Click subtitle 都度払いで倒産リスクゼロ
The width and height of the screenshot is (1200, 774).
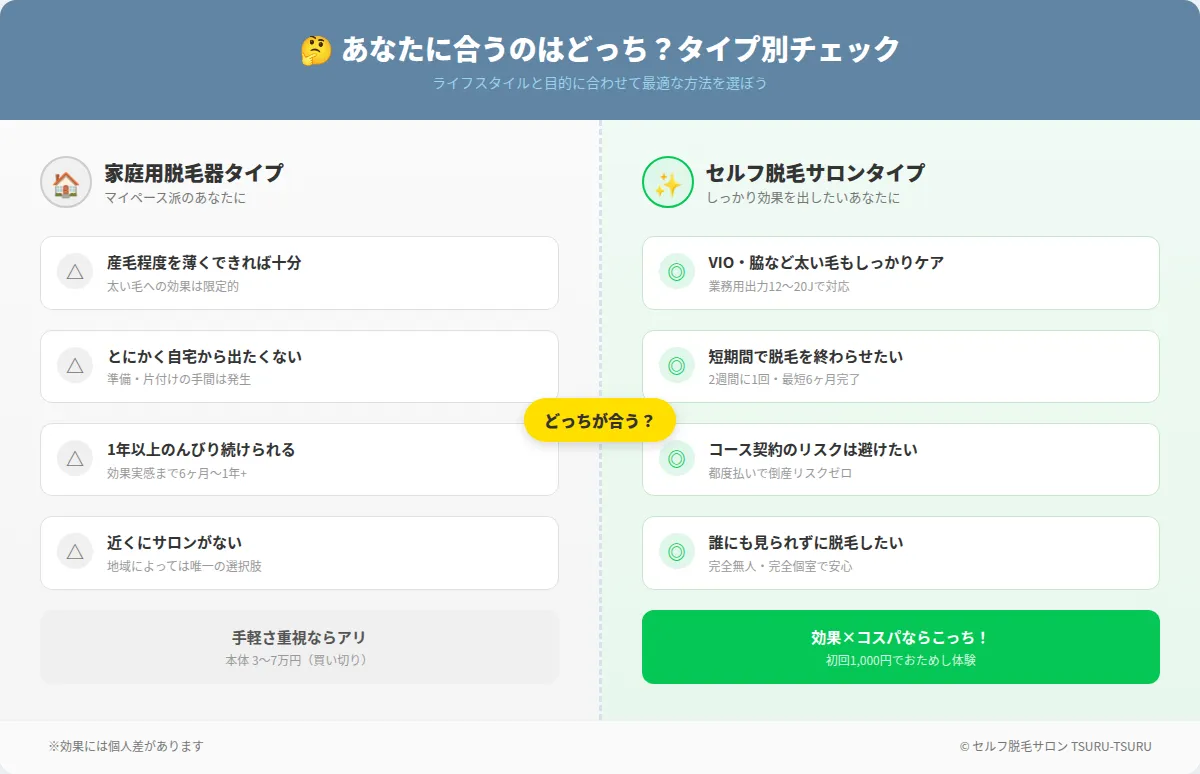pyautogui.click(x=780, y=473)
